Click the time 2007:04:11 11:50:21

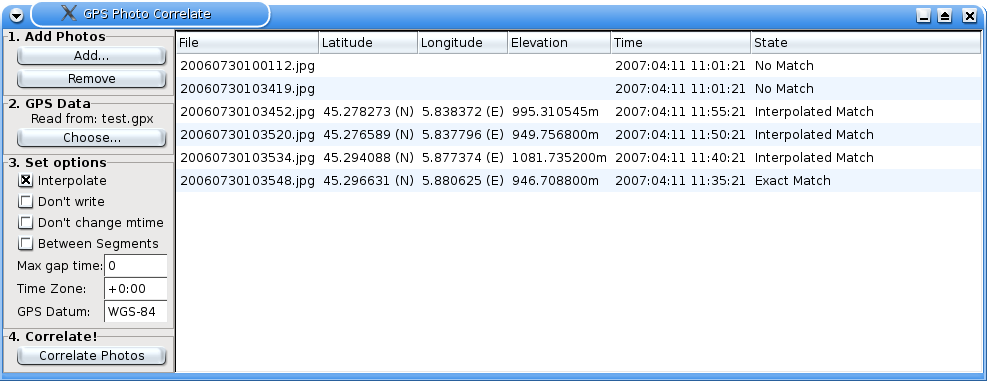pos(680,135)
